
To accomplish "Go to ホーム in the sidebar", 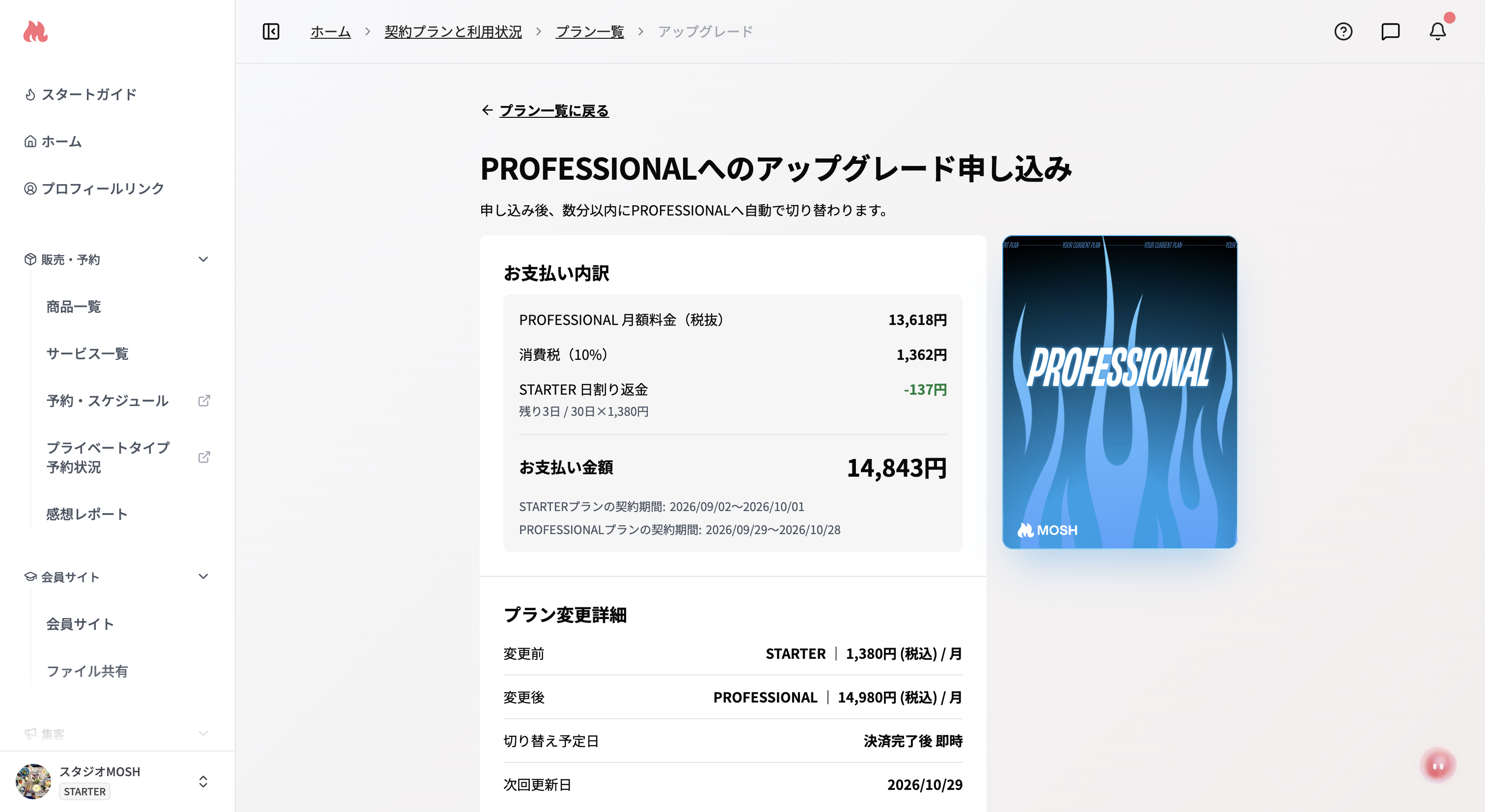I will (62, 142).
